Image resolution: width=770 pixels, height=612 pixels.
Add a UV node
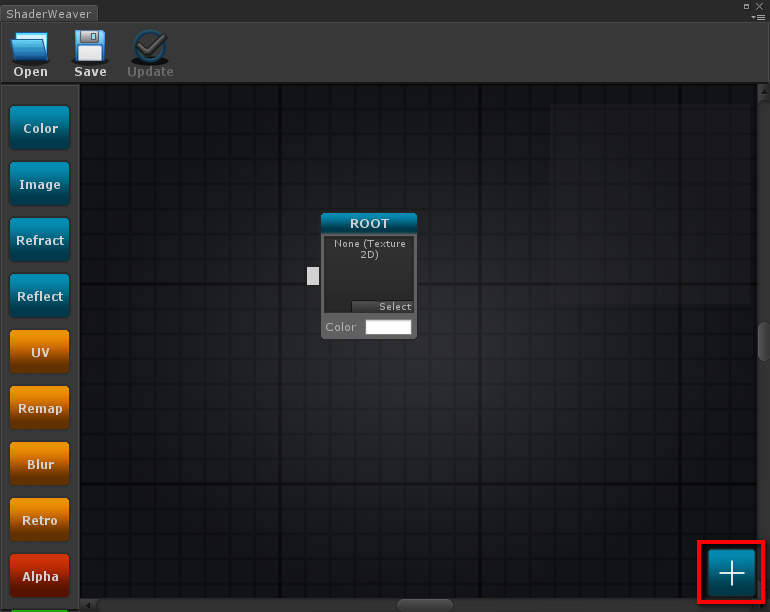(40, 352)
